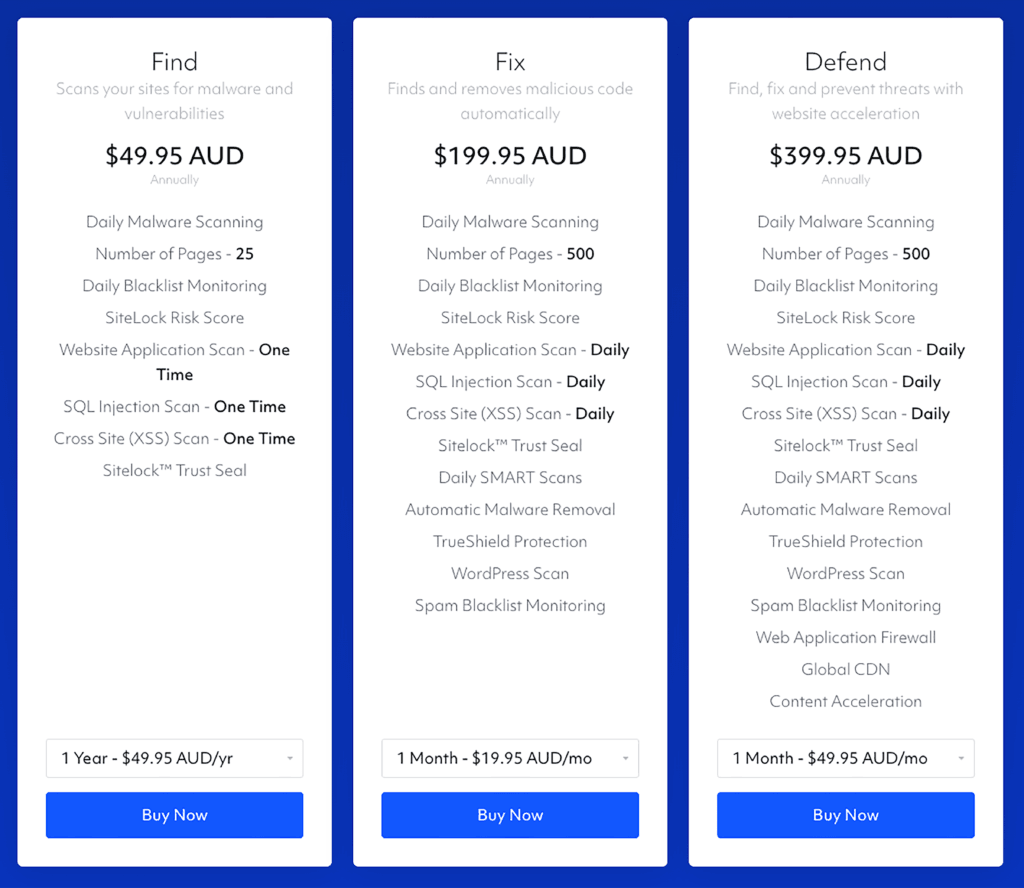Viewport: 1024px width, 888px height.
Task: Click Automatic Malware Removal in the Fix column
Action: (510, 509)
